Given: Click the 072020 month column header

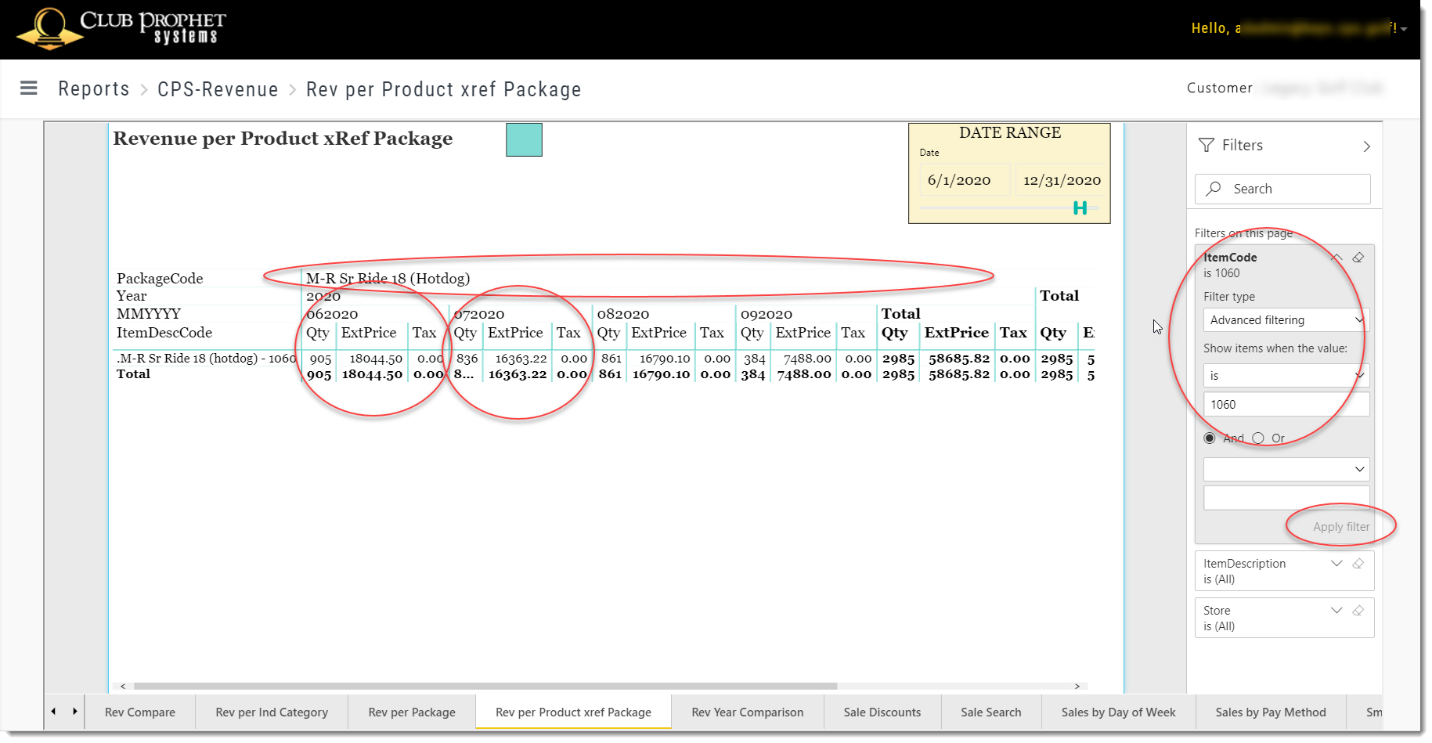Looking at the screenshot, I should click(x=479, y=314).
